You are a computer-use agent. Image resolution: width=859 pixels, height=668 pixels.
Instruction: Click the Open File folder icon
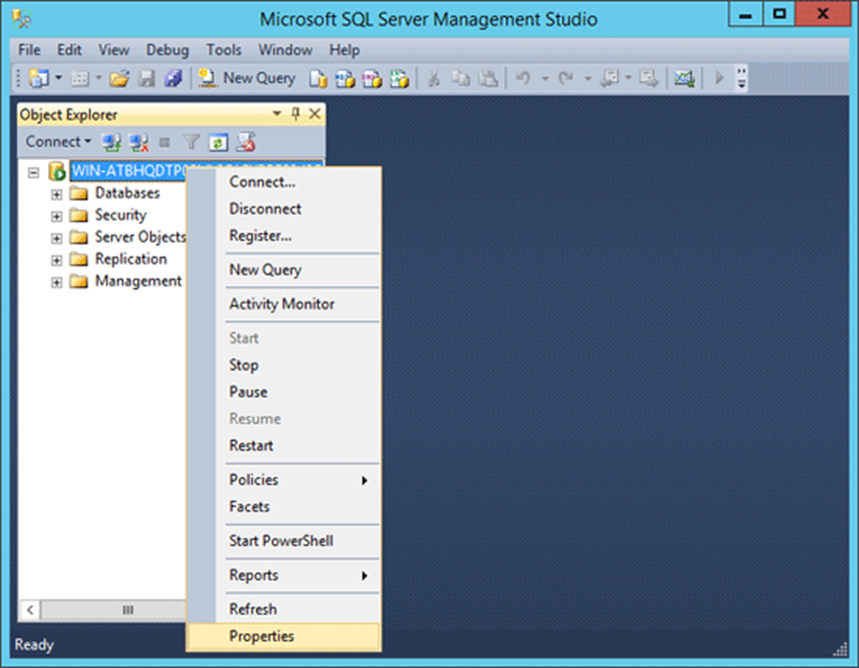tap(119, 78)
